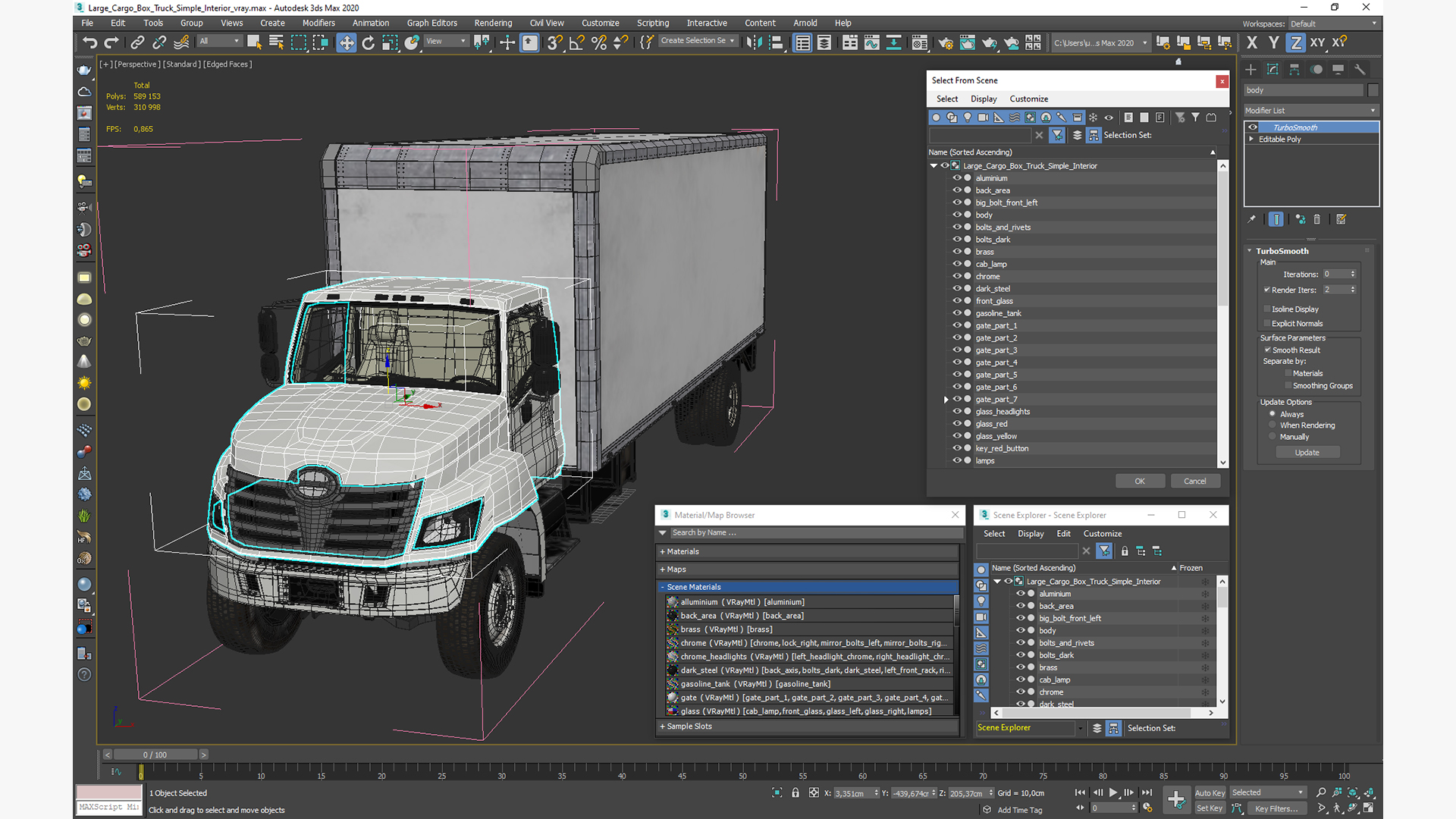The image size is (1456, 819).
Task: Open the Create Selection Set dropdown
Action: pos(697,41)
